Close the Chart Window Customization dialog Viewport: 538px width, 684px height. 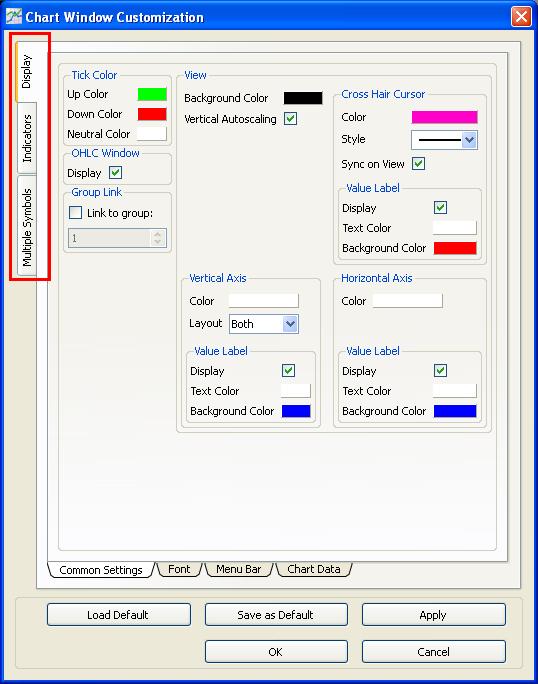(x=521, y=17)
